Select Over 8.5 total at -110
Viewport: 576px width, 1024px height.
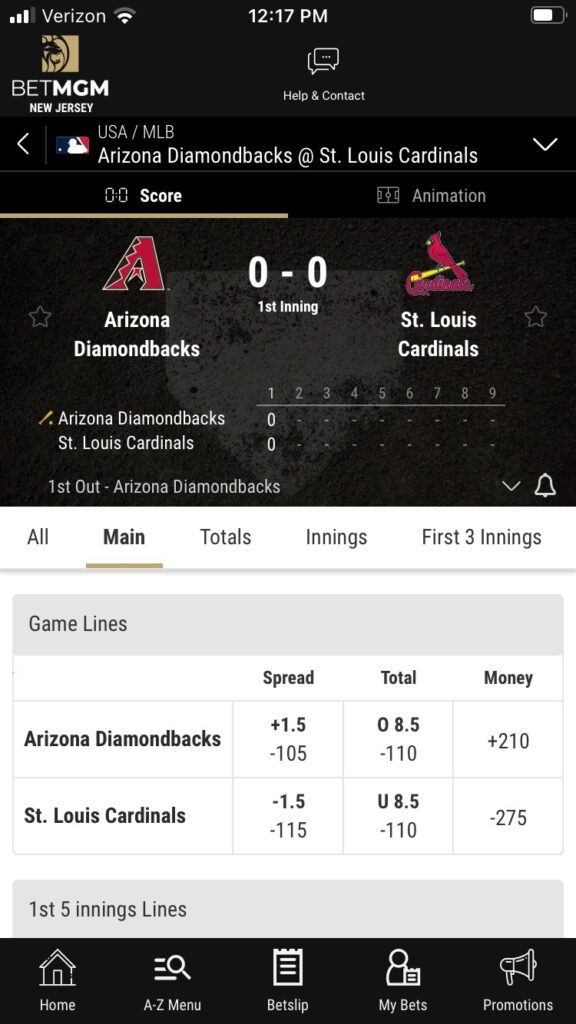398,739
